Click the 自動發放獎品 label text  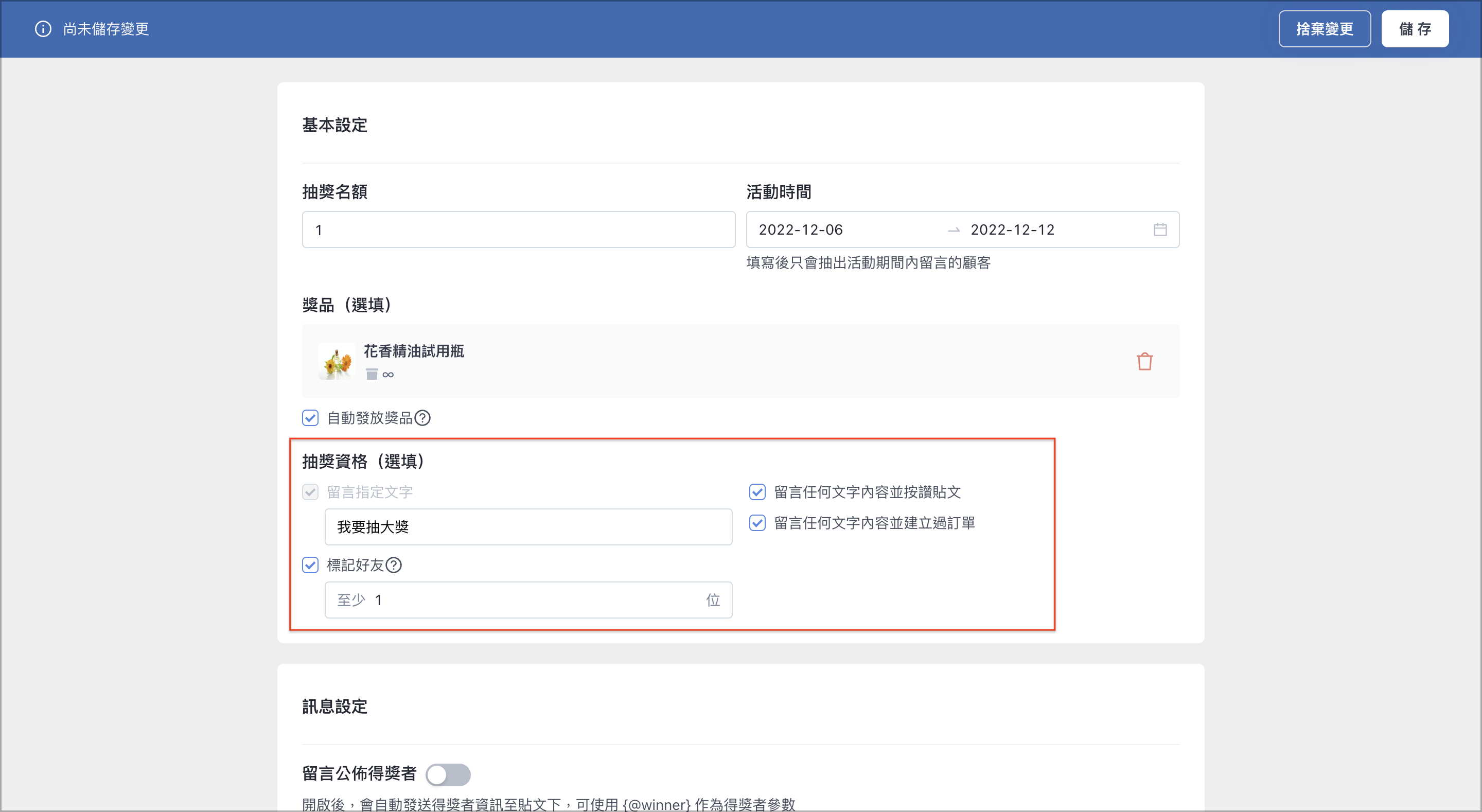tap(369, 418)
